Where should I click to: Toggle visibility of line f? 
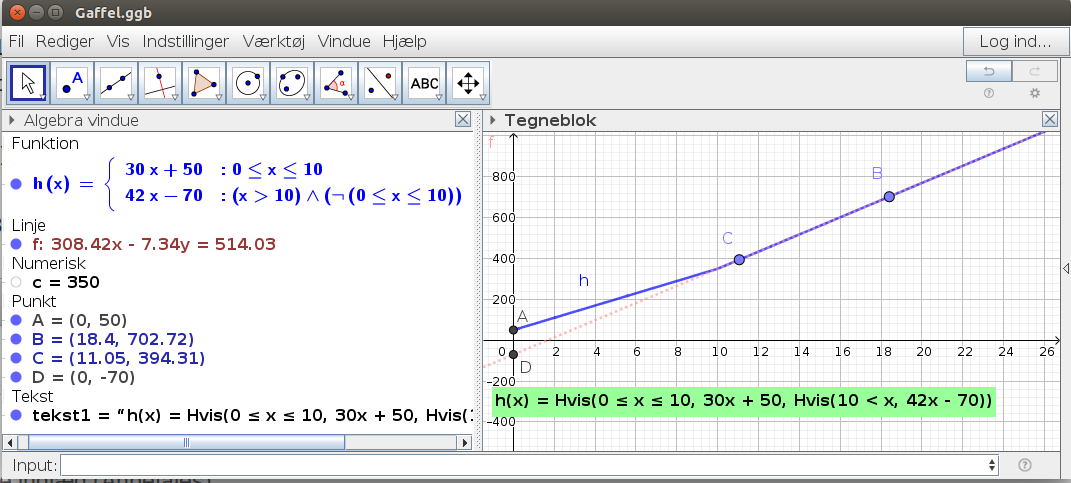[x=16, y=244]
